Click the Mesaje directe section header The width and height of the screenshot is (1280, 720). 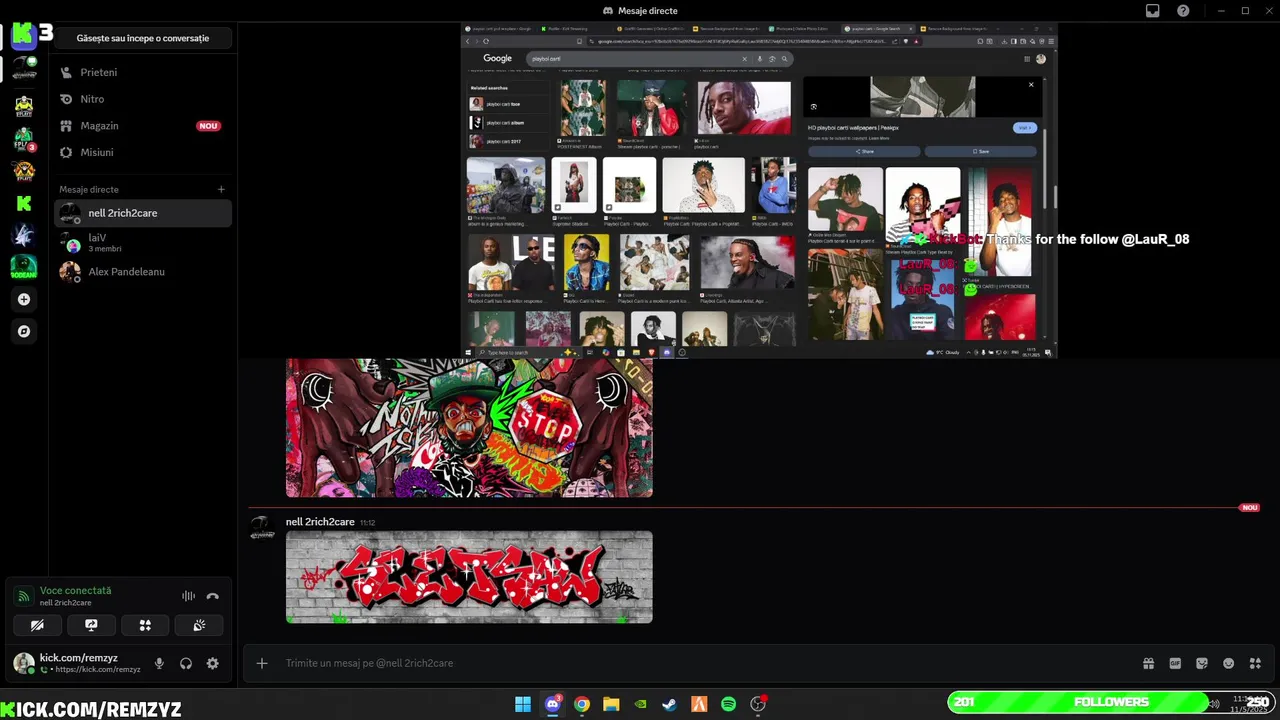89,189
